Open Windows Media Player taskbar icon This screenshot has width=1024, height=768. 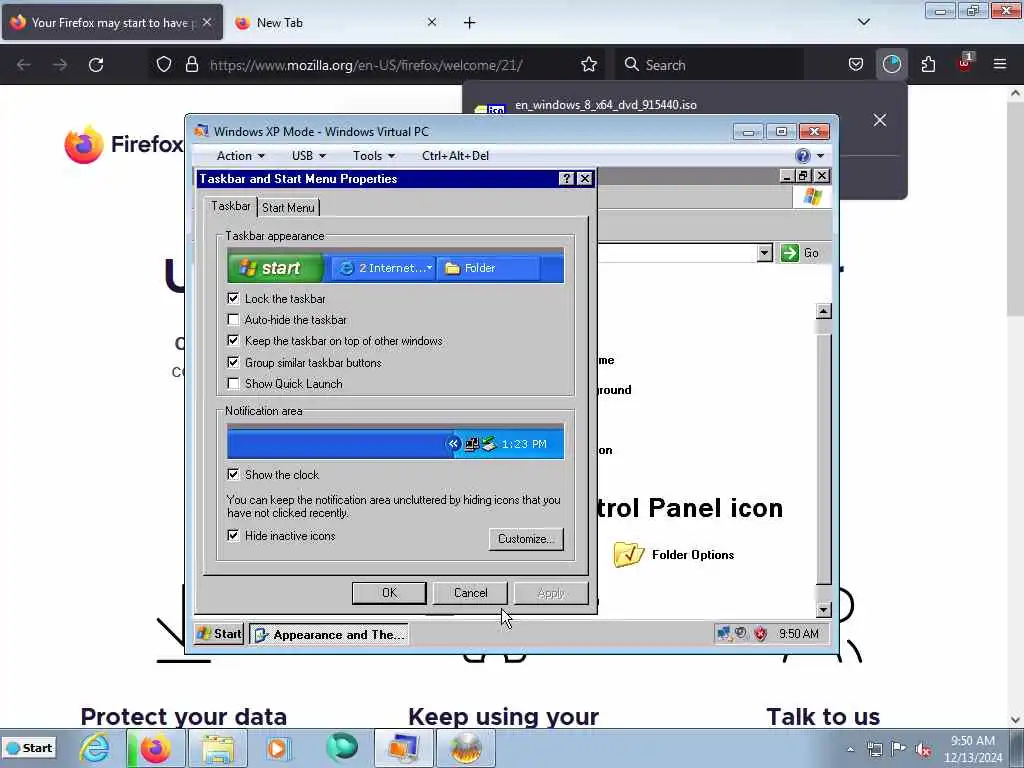[x=277, y=748]
